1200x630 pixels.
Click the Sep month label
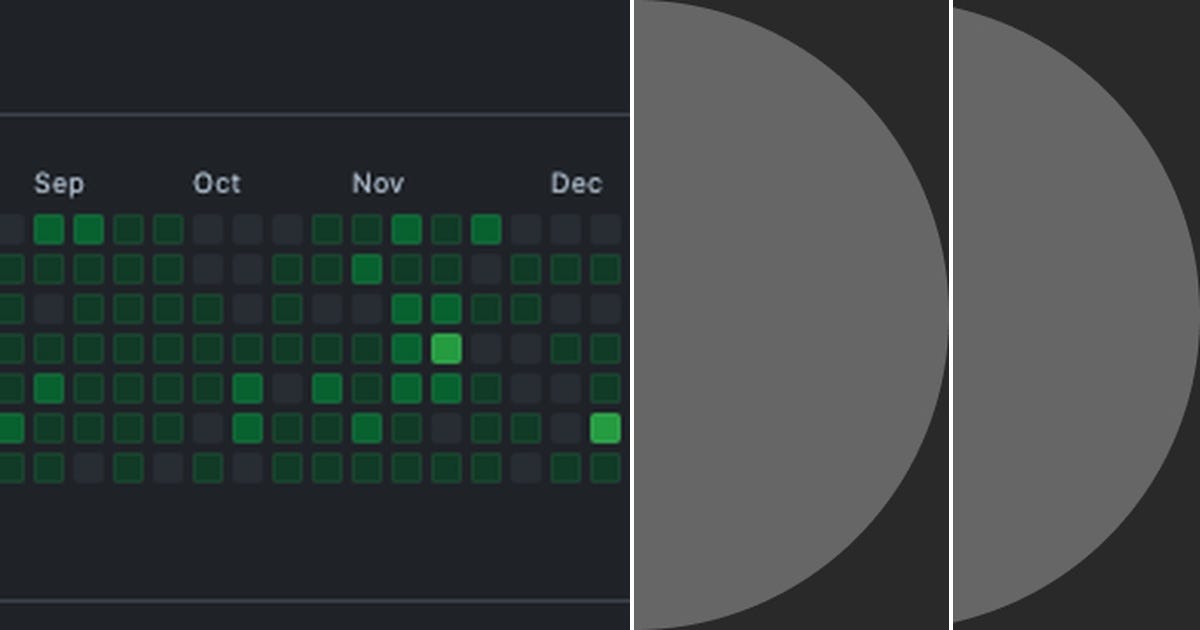click(x=59, y=184)
